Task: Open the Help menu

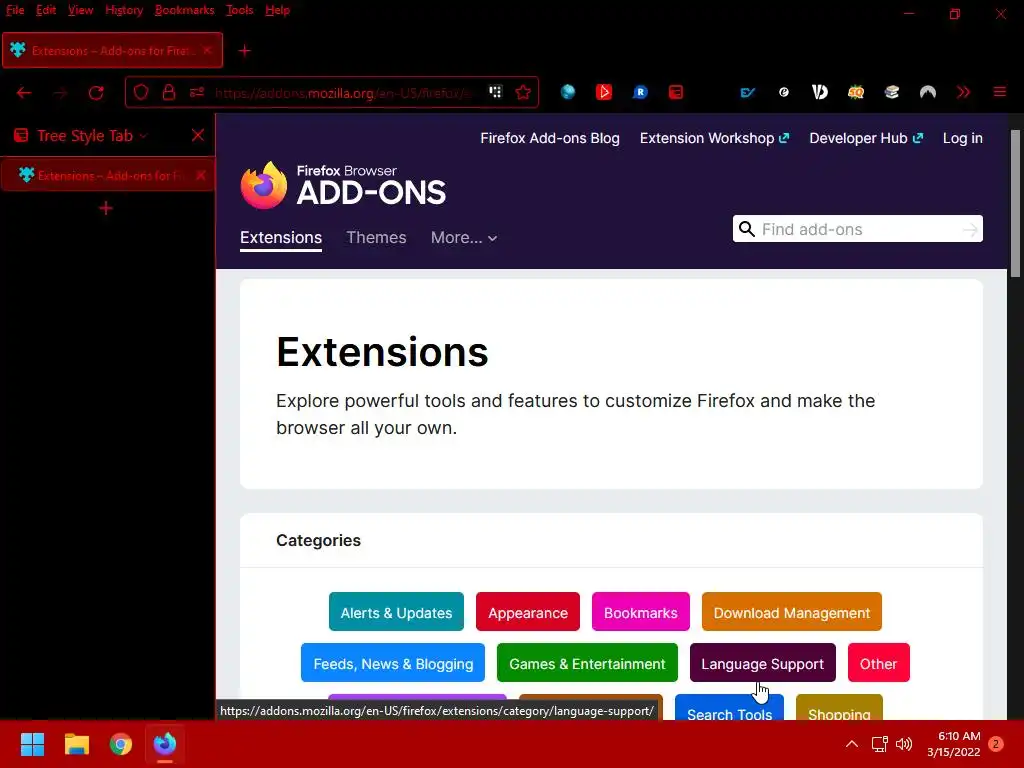Action: (x=278, y=10)
